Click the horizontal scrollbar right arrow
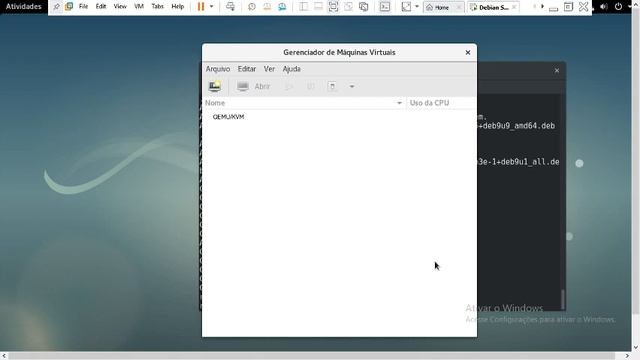The image size is (640, 360). point(627,356)
